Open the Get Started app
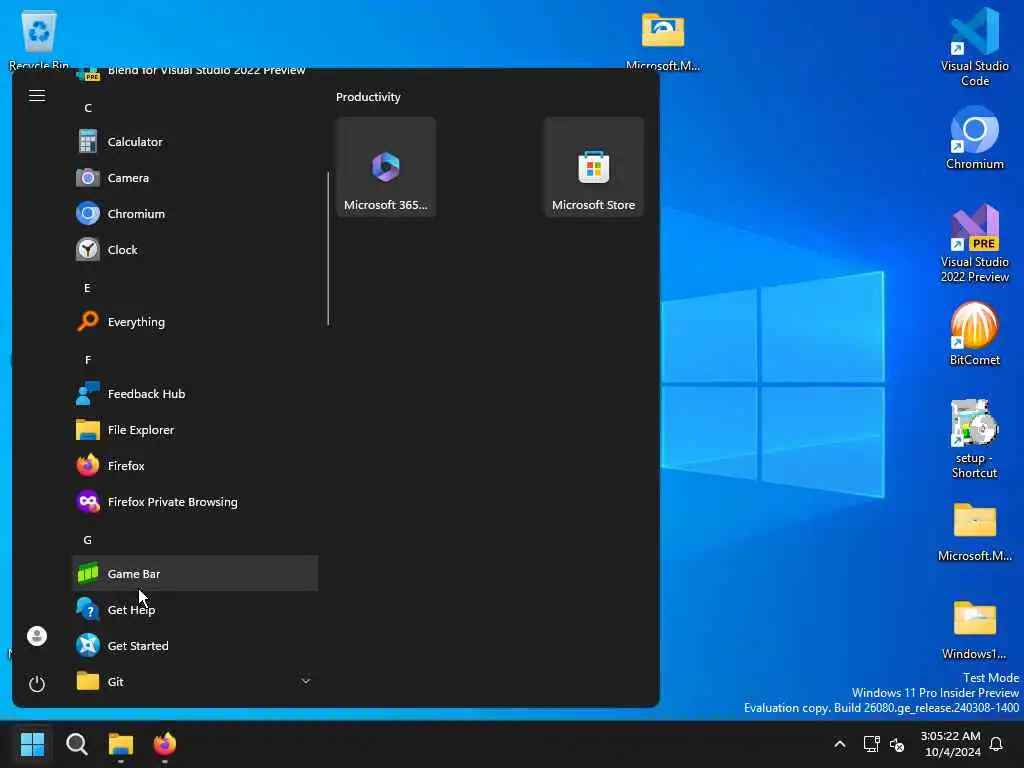 (x=195, y=645)
